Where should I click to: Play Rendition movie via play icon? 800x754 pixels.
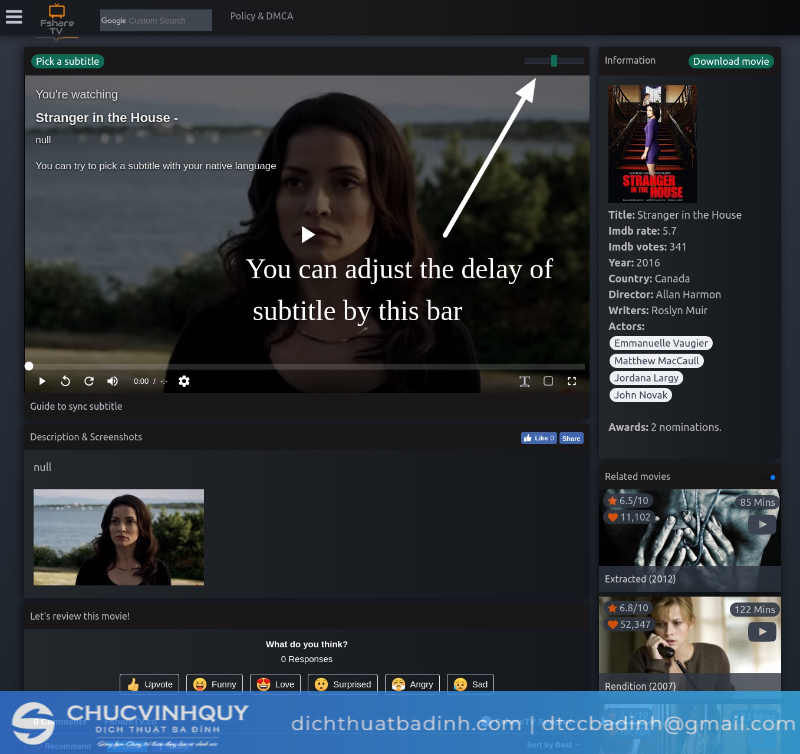[x=762, y=632]
